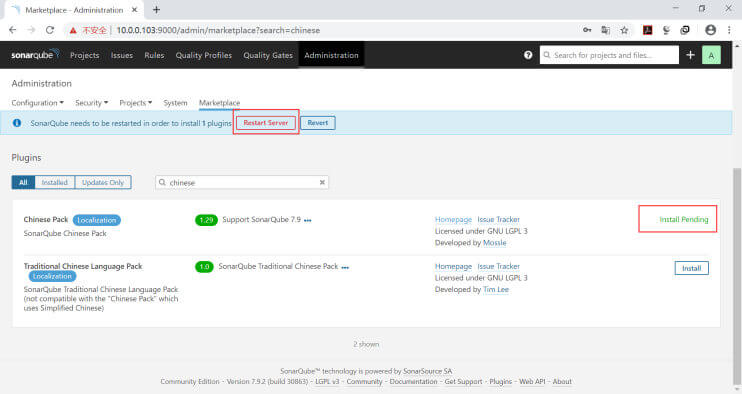Screen dimensions: 742x394
Task: Open Quality Gates page
Action: coord(268,55)
